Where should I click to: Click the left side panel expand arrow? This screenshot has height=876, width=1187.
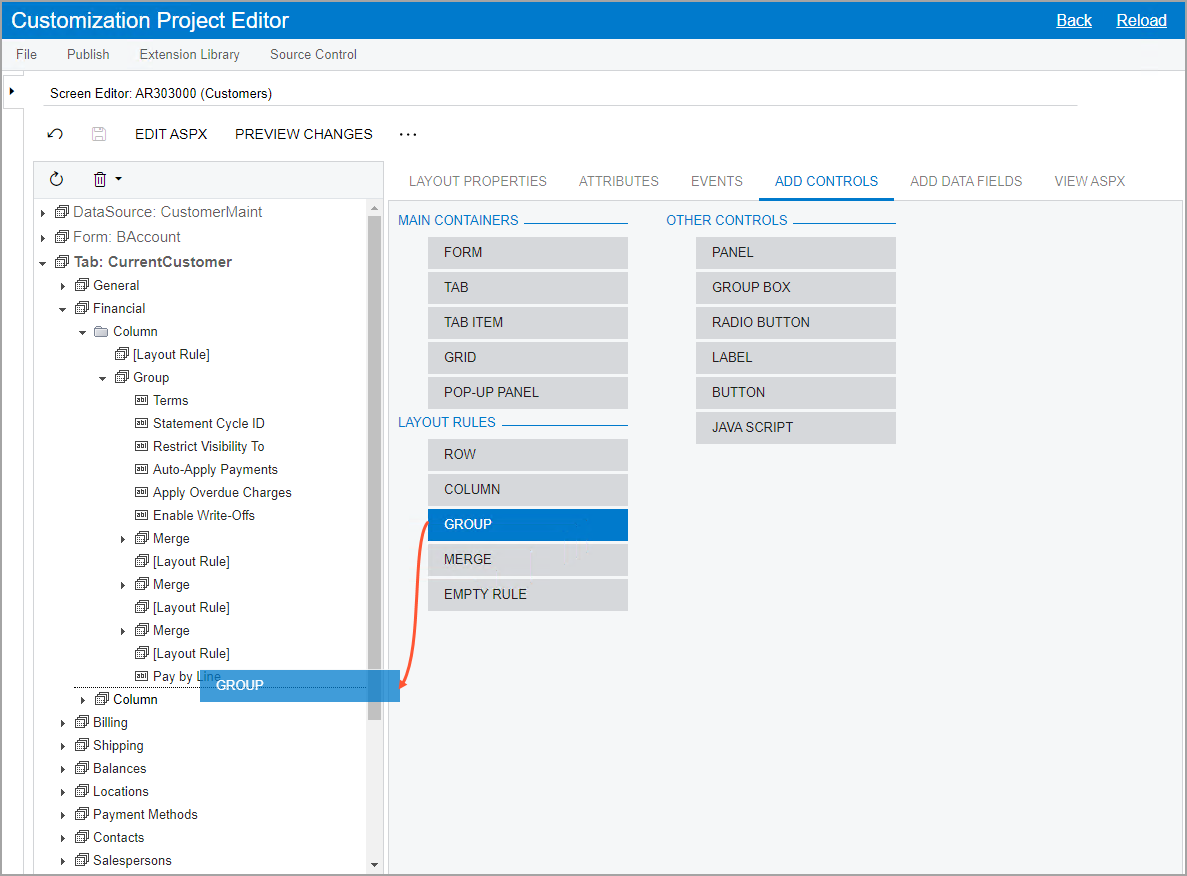pyautogui.click(x=11, y=91)
